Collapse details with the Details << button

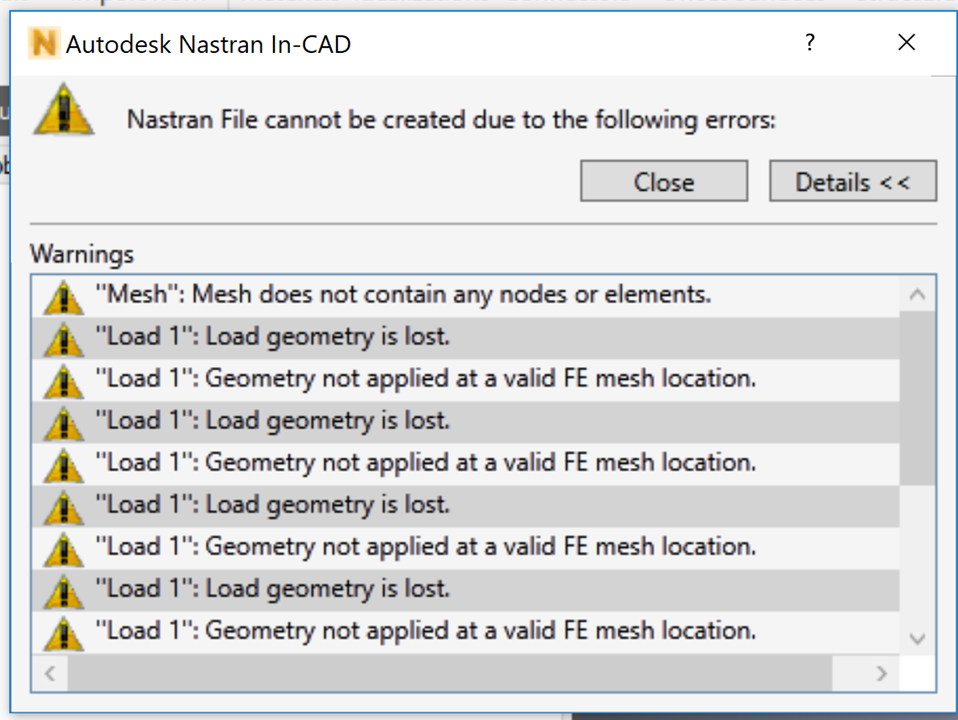coord(852,182)
